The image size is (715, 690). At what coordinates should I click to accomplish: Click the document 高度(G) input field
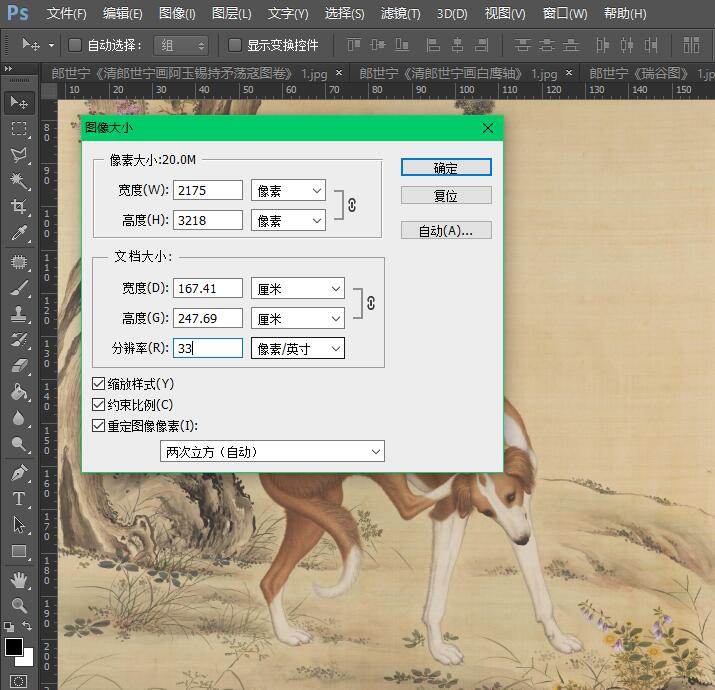pyautogui.click(x=208, y=318)
